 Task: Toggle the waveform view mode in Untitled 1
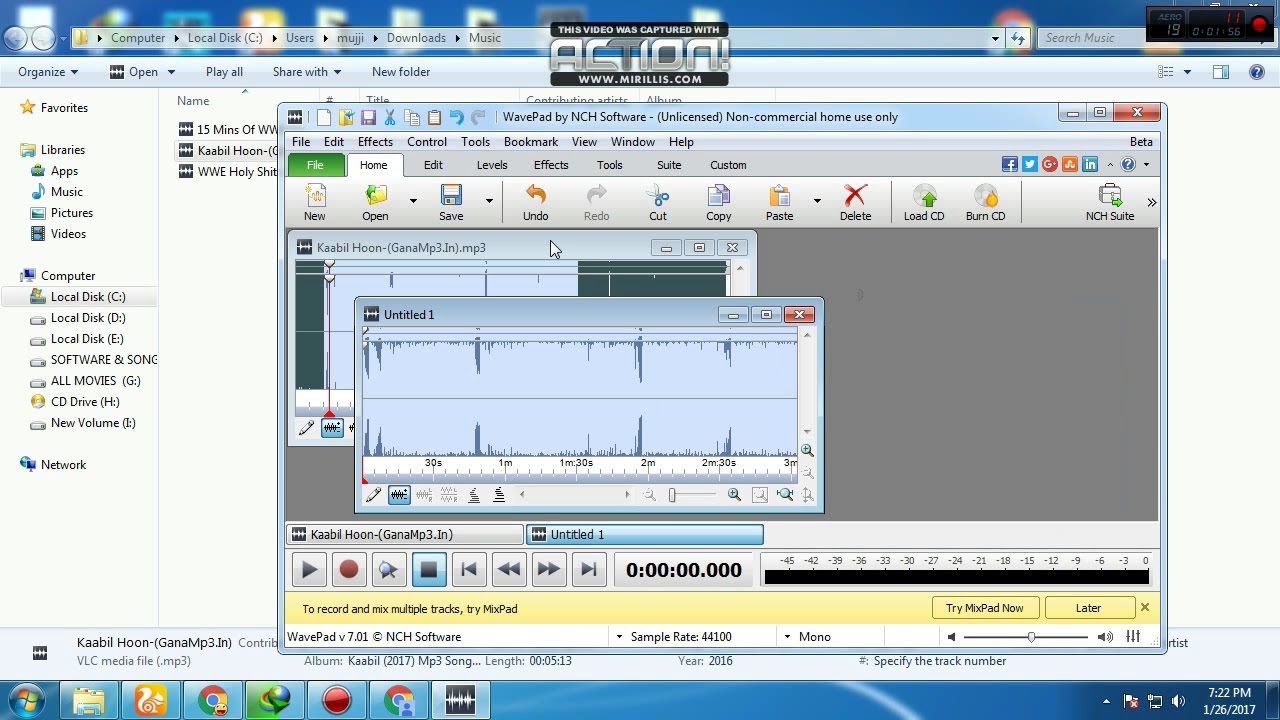[x=399, y=495]
